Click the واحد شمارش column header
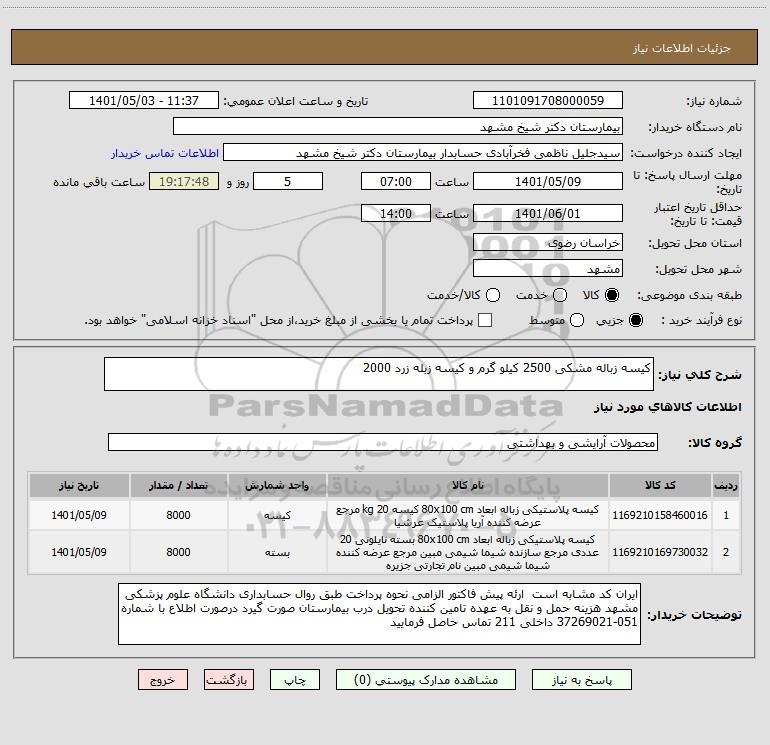 (277, 486)
